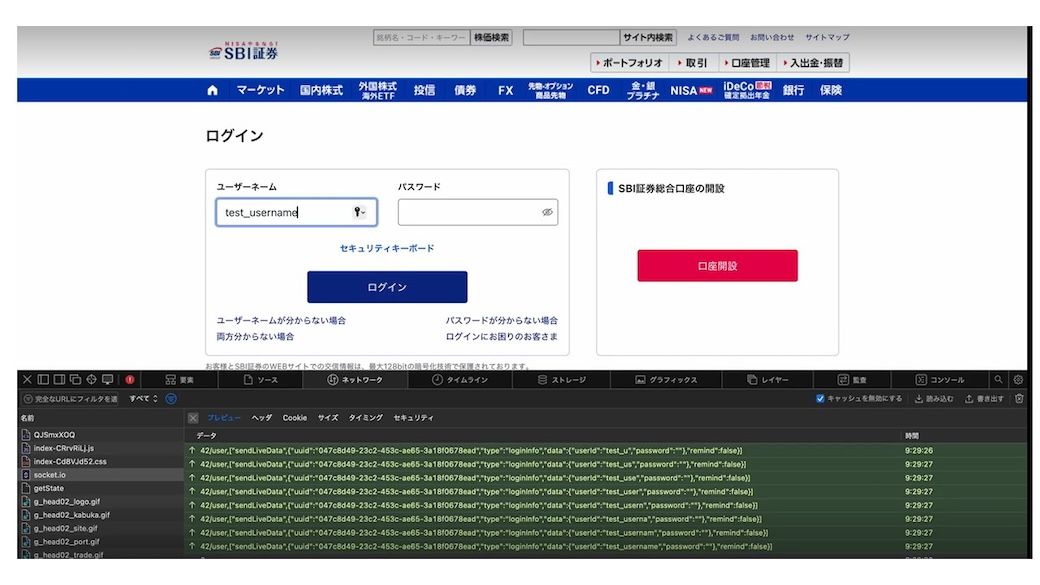Click the 書き出す export button

tap(984, 399)
